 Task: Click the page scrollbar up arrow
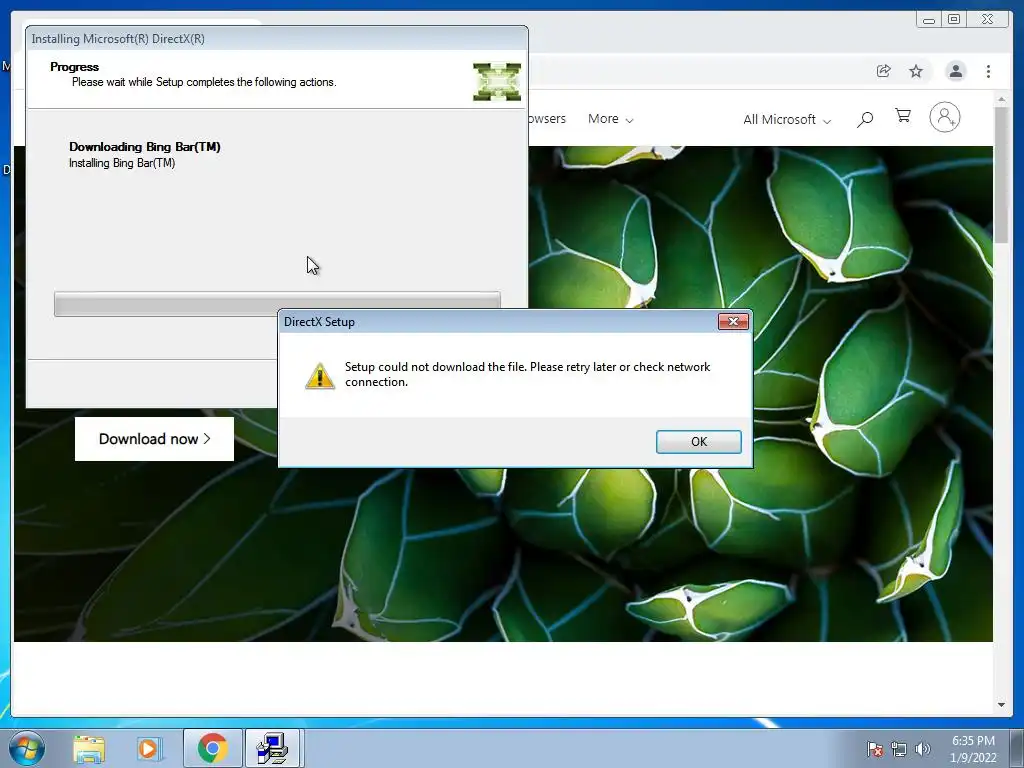1001,99
